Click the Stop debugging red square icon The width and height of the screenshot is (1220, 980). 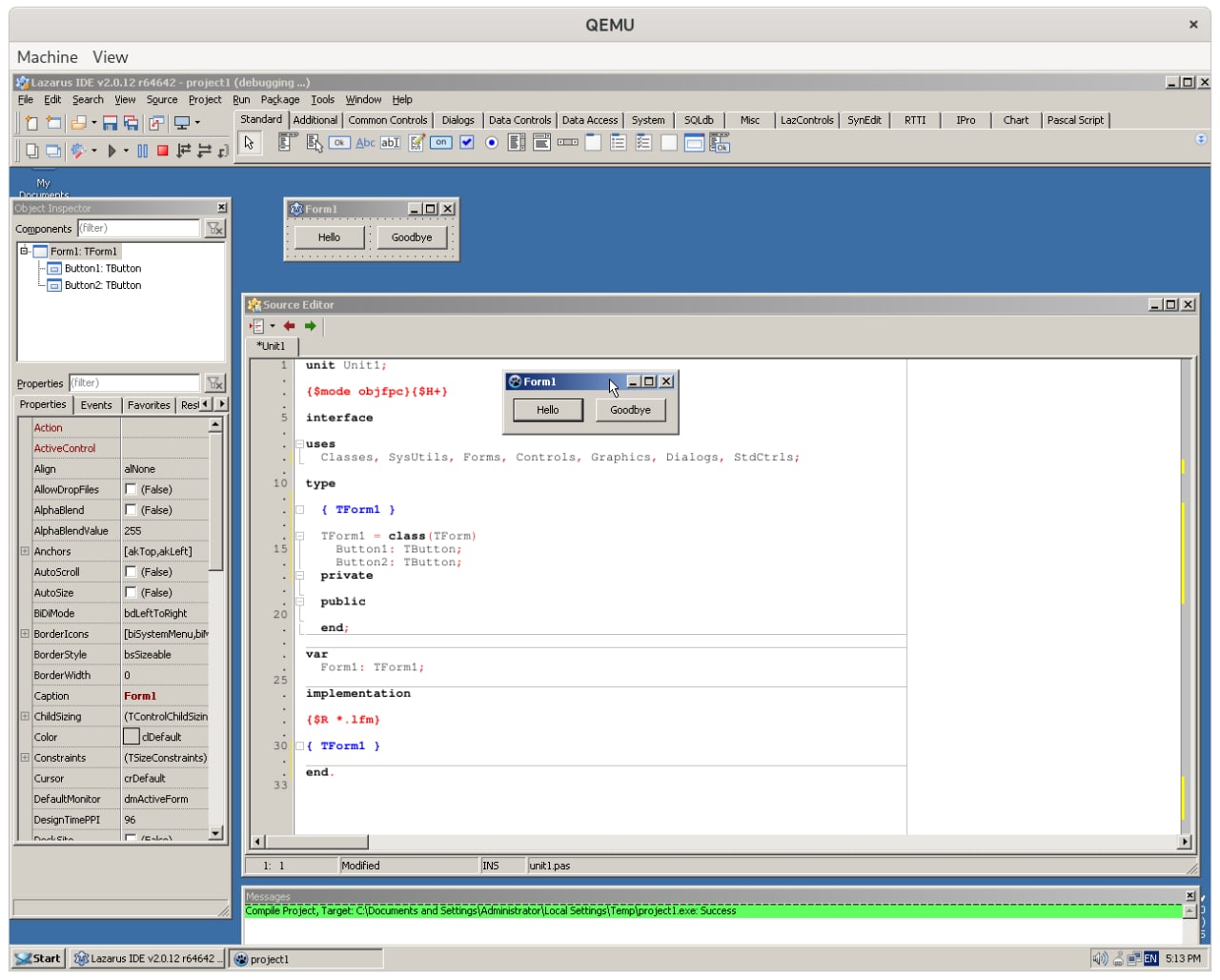coord(163,151)
